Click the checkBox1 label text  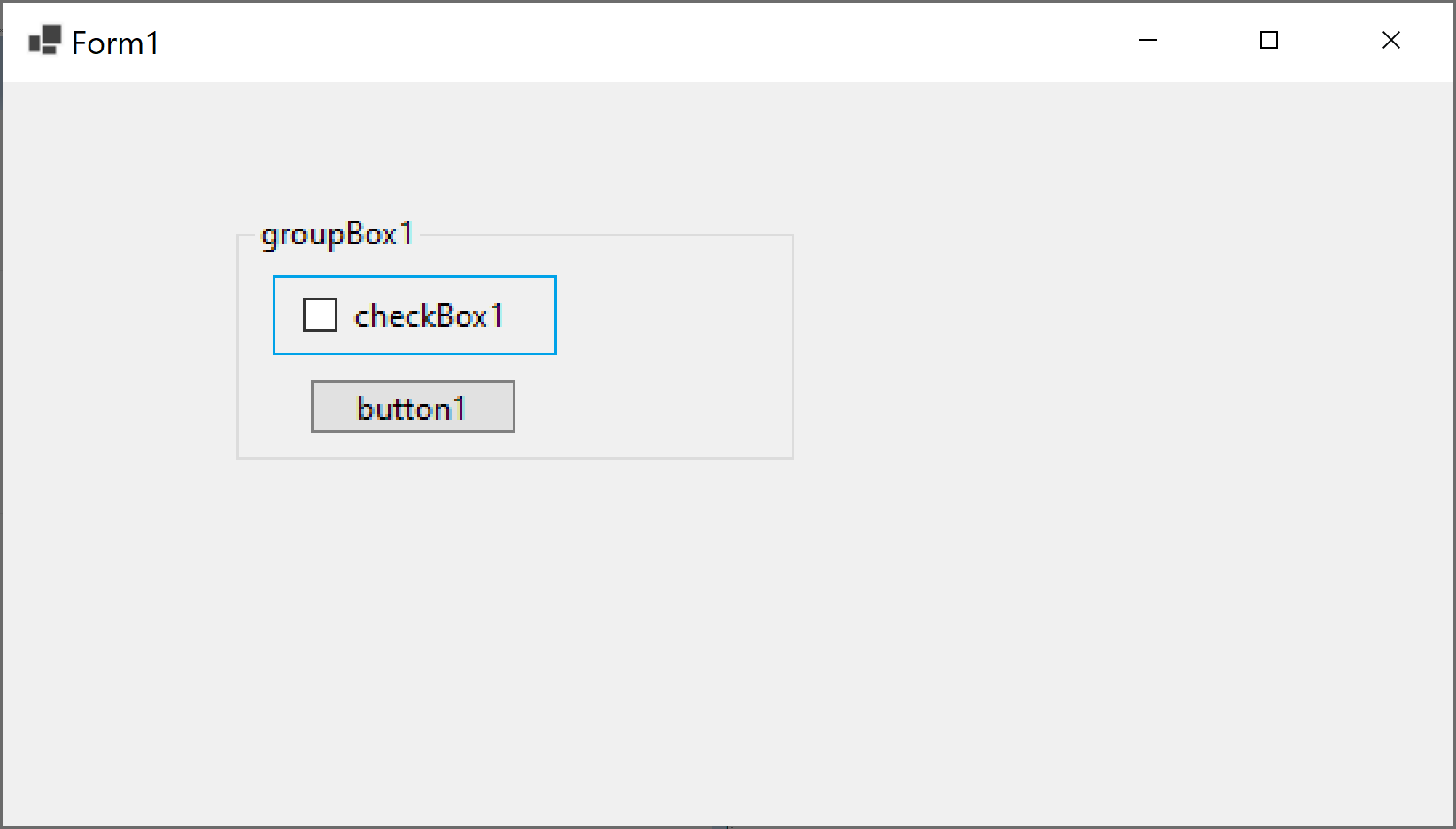[x=428, y=316]
